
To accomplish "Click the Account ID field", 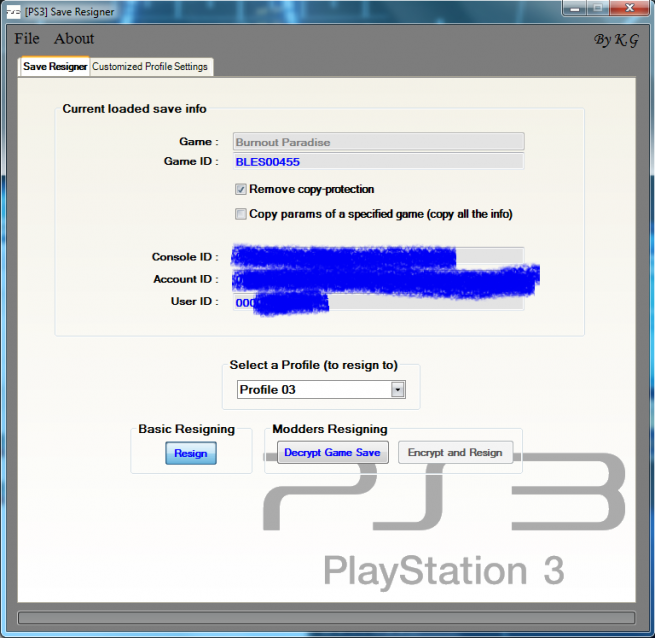I will click(378, 279).
